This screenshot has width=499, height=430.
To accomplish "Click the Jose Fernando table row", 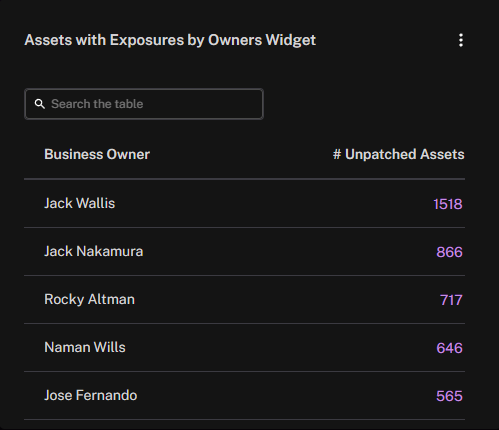I will pyautogui.click(x=244, y=396).
